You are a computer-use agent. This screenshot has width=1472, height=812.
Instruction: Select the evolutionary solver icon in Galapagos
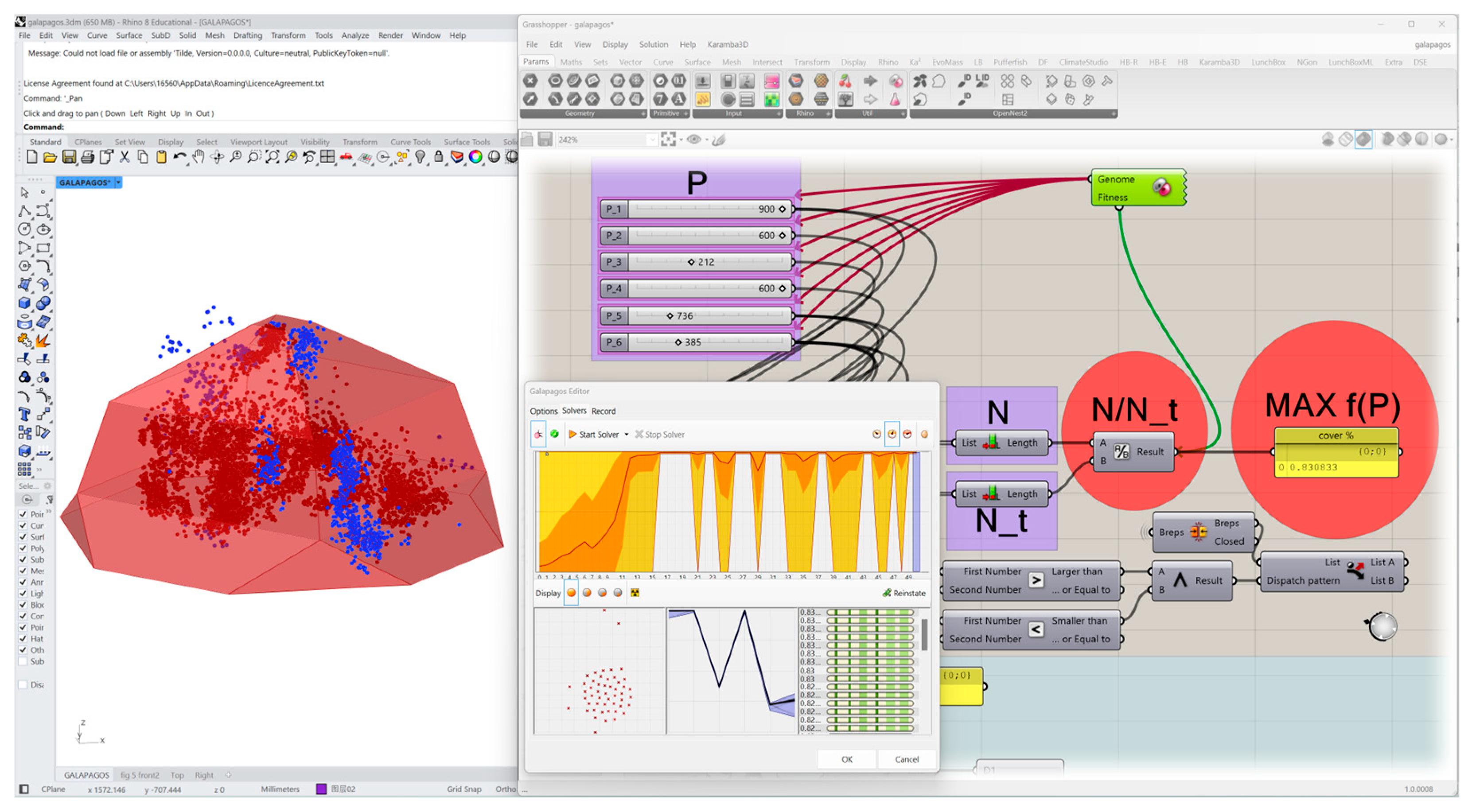[538, 434]
